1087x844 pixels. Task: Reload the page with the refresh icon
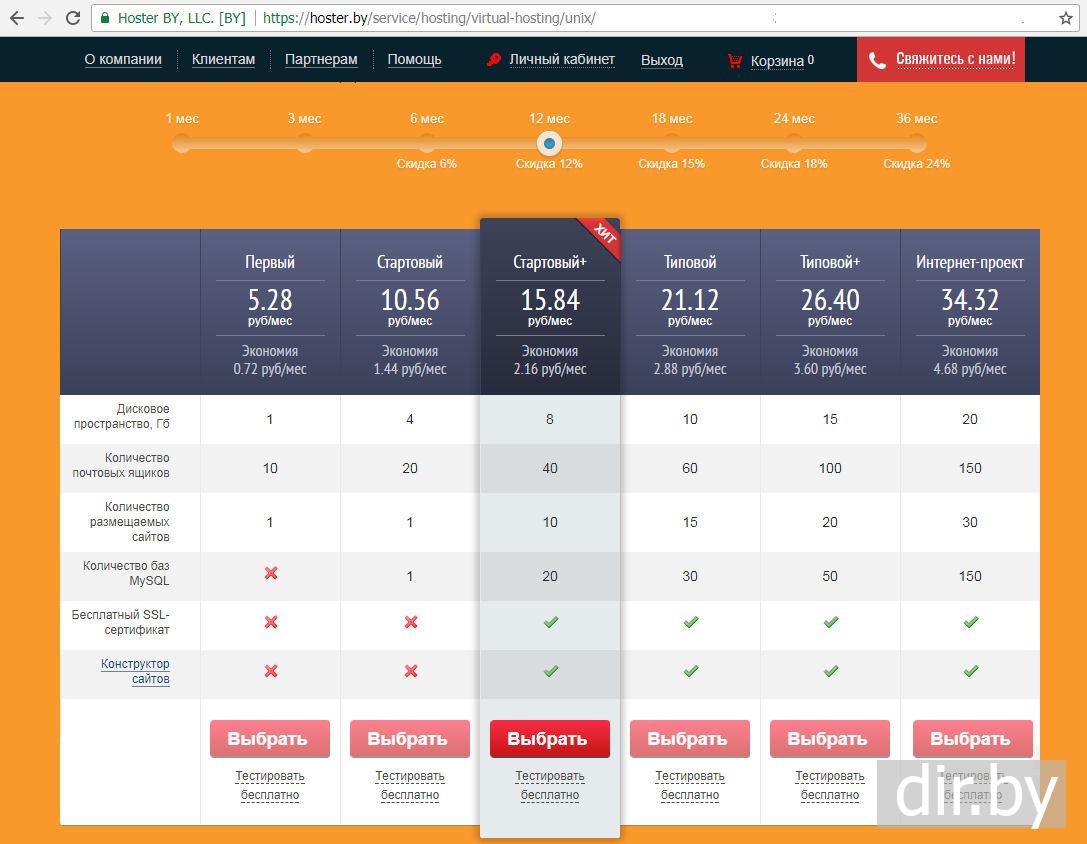pyautogui.click(x=73, y=18)
